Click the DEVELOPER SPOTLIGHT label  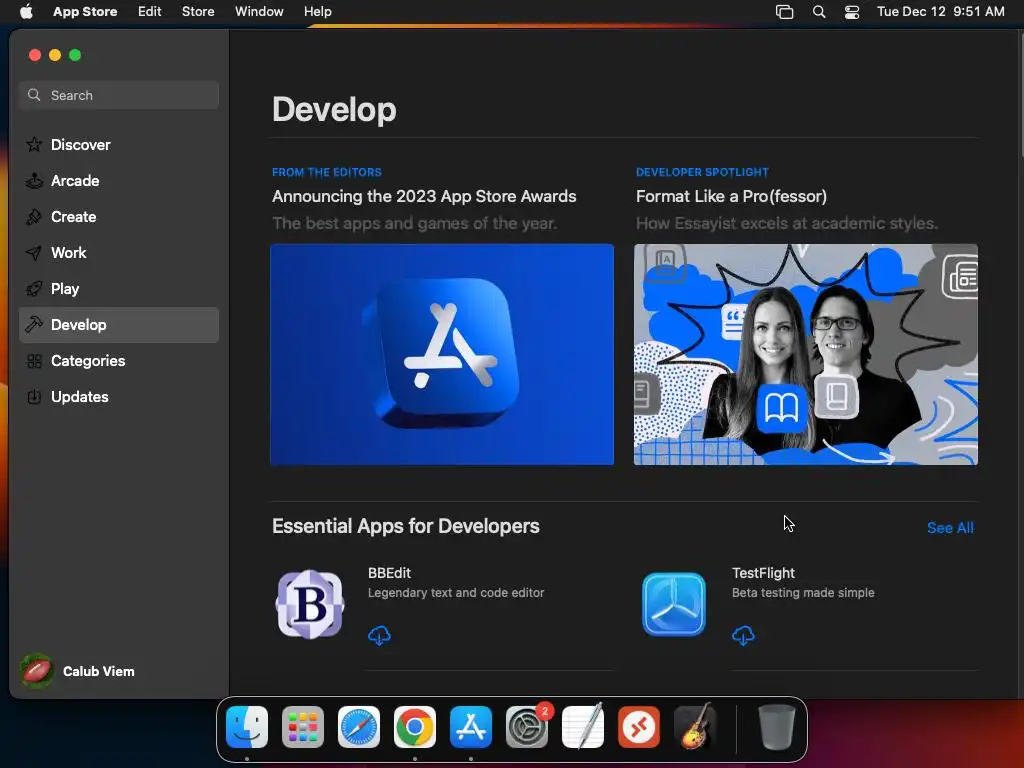tap(702, 172)
